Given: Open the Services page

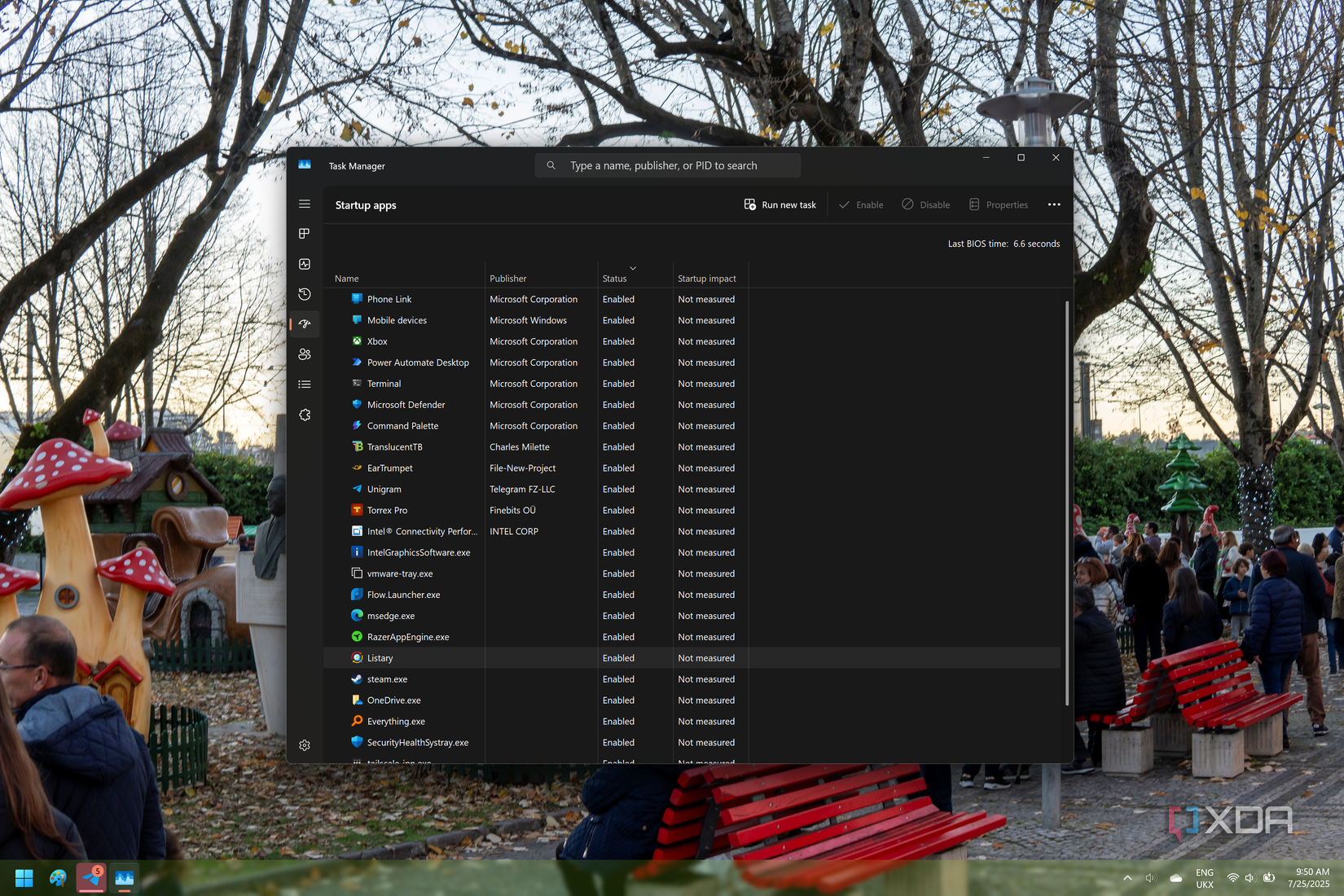Looking at the screenshot, I should [x=305, y=415].
